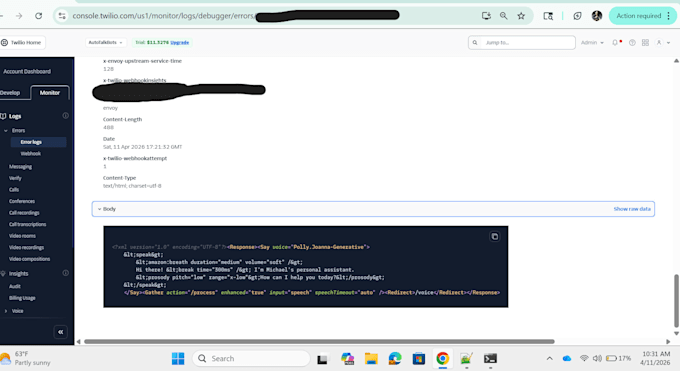This screenshot has height=371, width=680.
Task: Open the weather widget showing 63°F
Action: (x=26, y=358)
